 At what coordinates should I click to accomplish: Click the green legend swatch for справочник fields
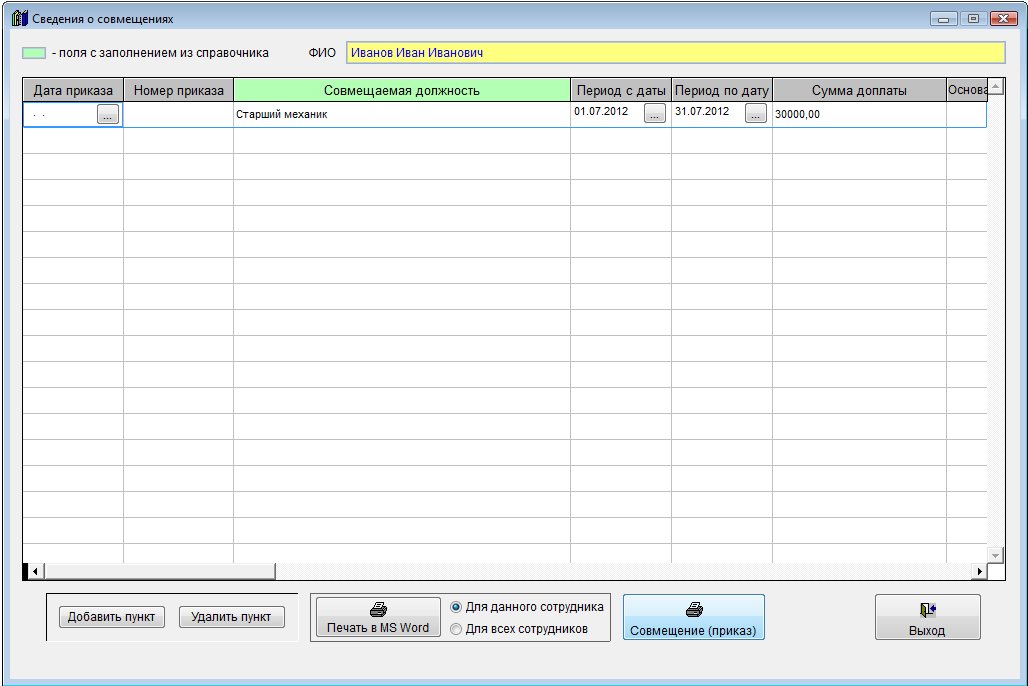pos(34,53)
